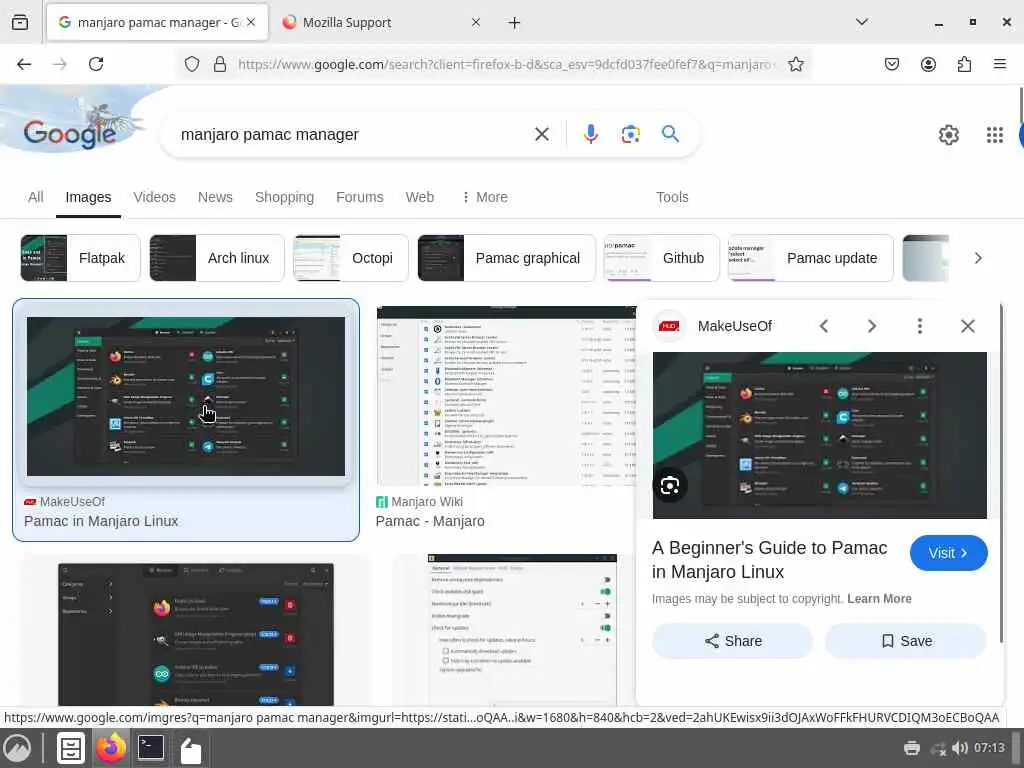The width and height of the screenshot is (1024, 768).
Task: Open Google quick settings gear
Action: (x=948, y=135)
